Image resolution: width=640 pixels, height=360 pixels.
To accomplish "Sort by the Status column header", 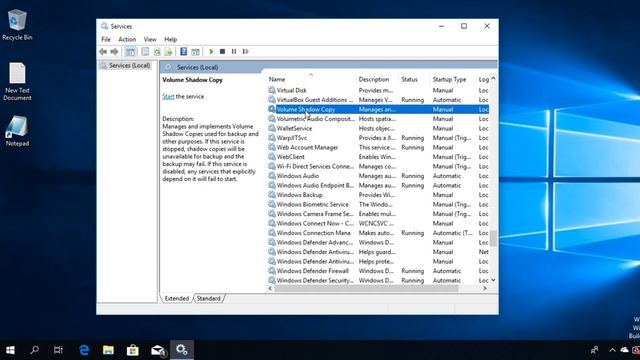I will [414, 79].
